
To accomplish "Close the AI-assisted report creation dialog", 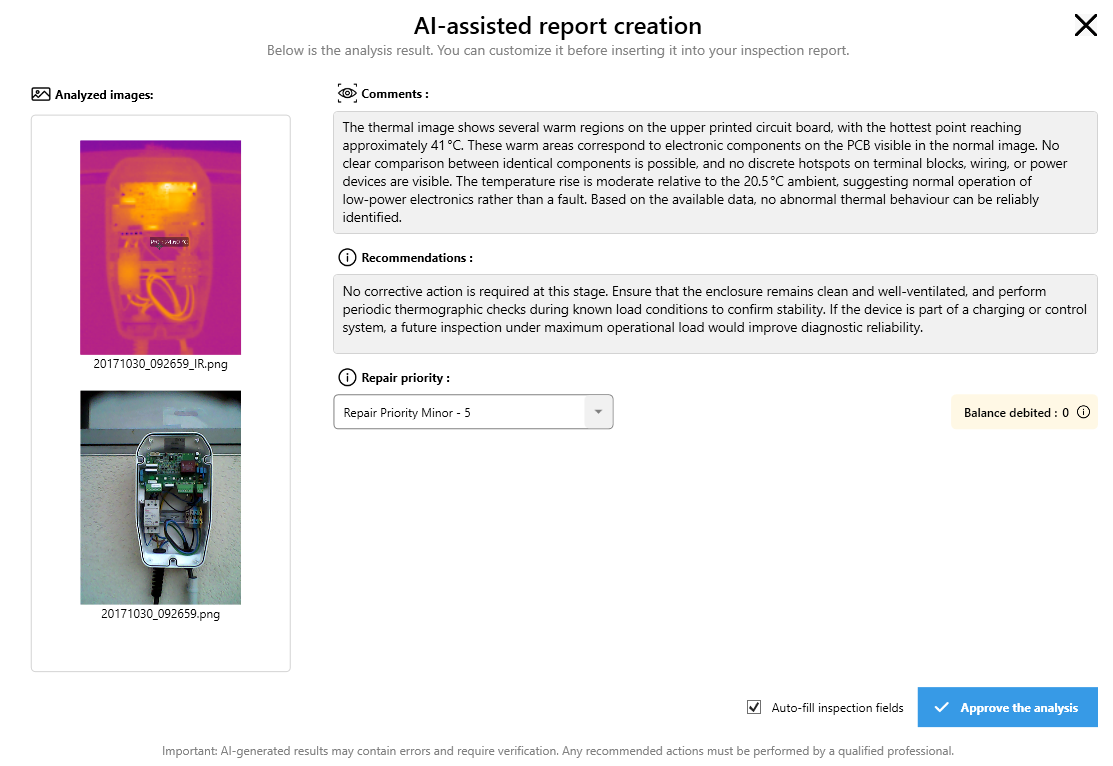I will pos(1085,26).
